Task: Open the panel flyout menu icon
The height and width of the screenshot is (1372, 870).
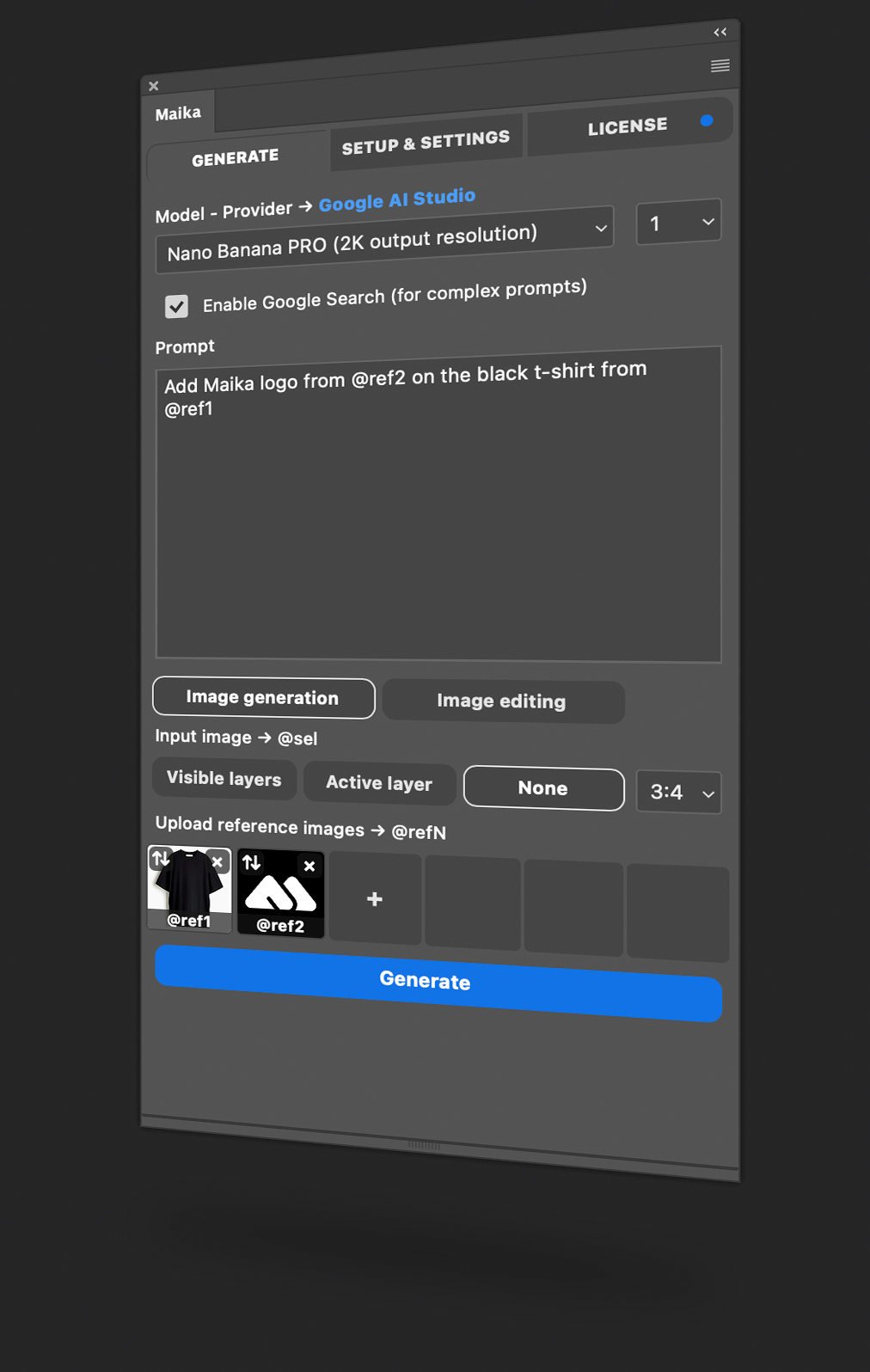Action: click(x=720, y=66)
